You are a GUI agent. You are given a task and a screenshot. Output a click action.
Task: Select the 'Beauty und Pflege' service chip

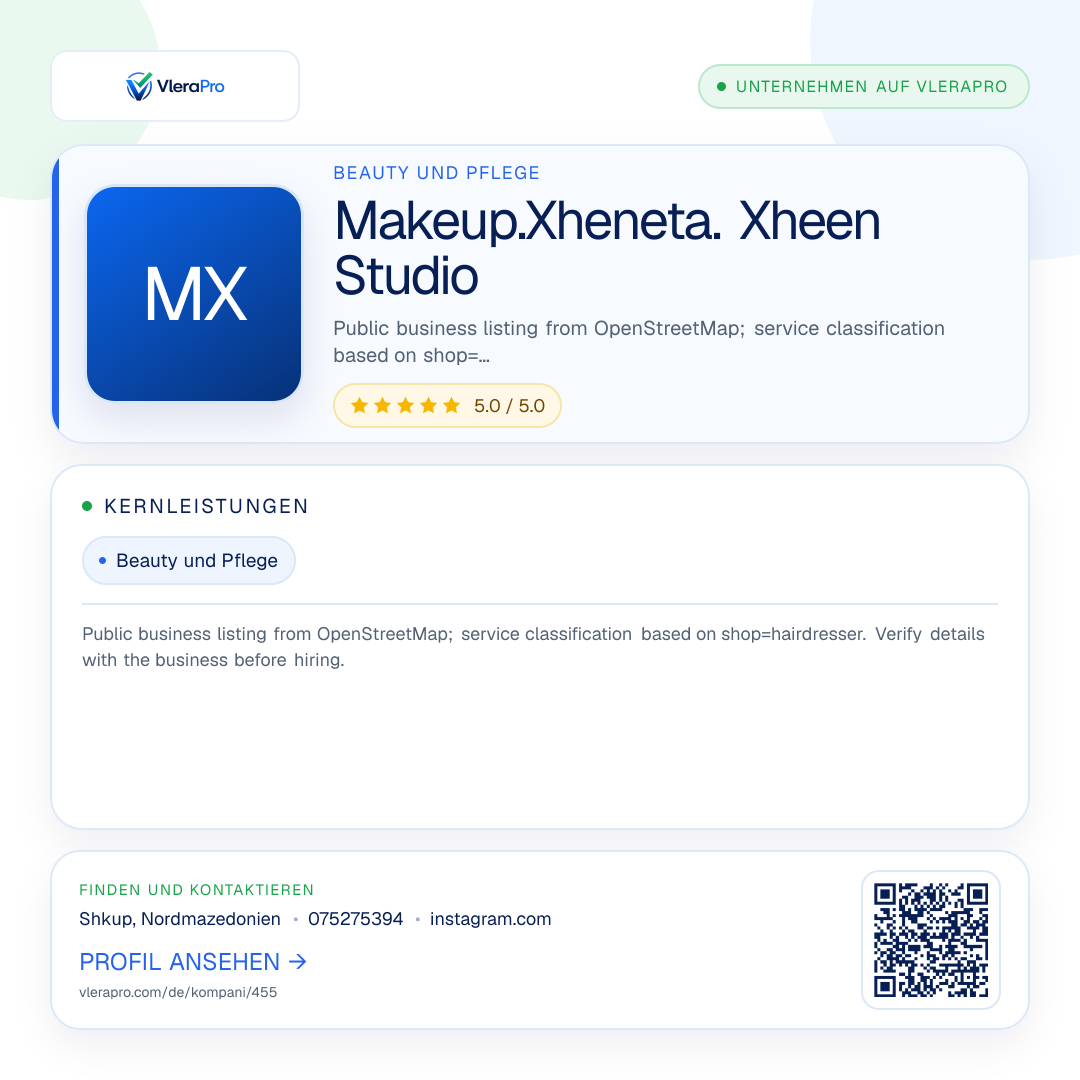tap(189, 561)
